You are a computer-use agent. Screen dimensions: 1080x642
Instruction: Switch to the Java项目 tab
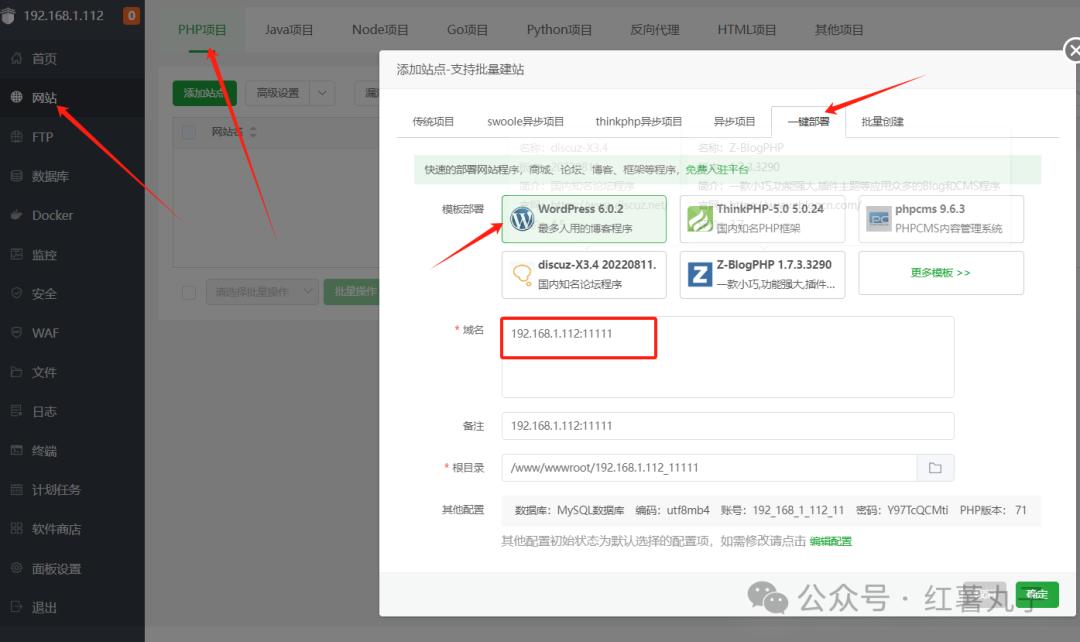coord(289,30)
